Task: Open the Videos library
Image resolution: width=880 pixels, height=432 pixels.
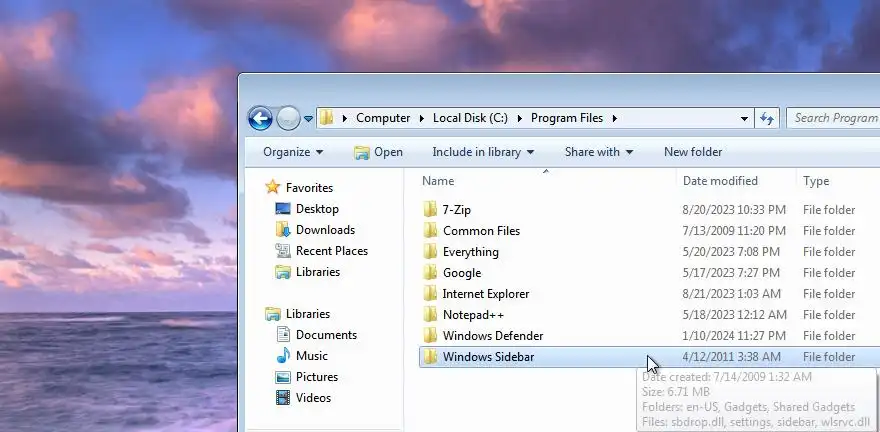Action: (313, 398)
